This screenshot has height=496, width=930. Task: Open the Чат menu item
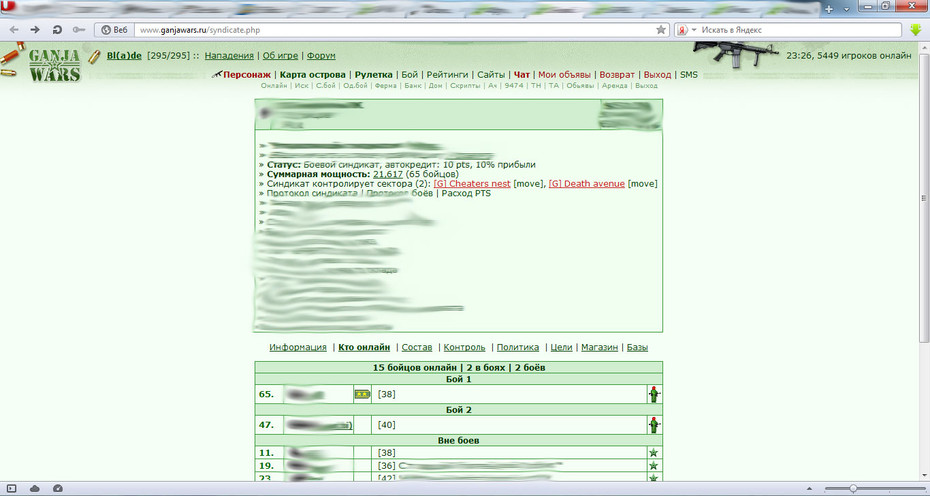tap(522, 75)
